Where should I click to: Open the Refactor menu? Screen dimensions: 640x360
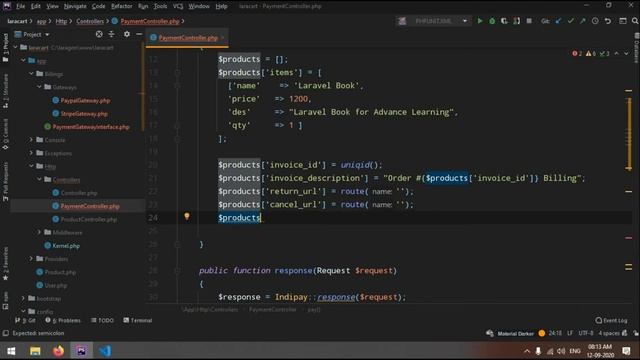[x=122, y=6]
